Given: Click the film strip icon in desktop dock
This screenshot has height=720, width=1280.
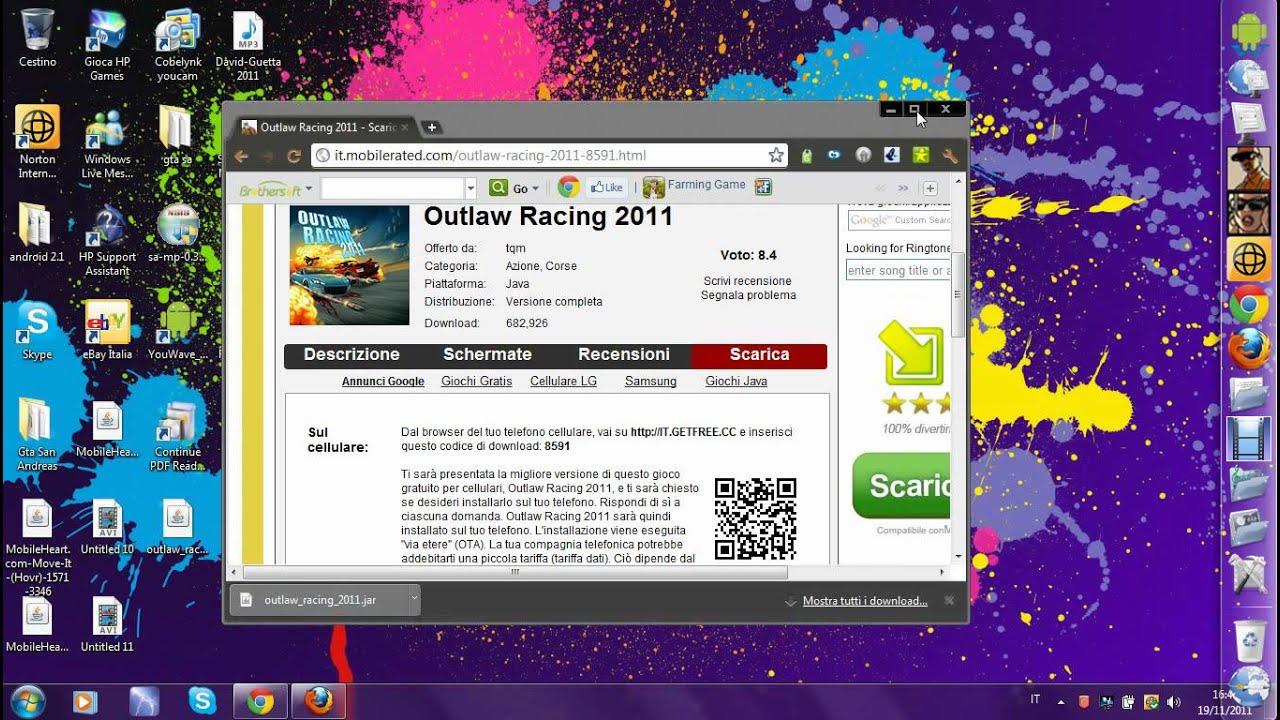Looking at the screenshot, I should tap(1248, 438).
